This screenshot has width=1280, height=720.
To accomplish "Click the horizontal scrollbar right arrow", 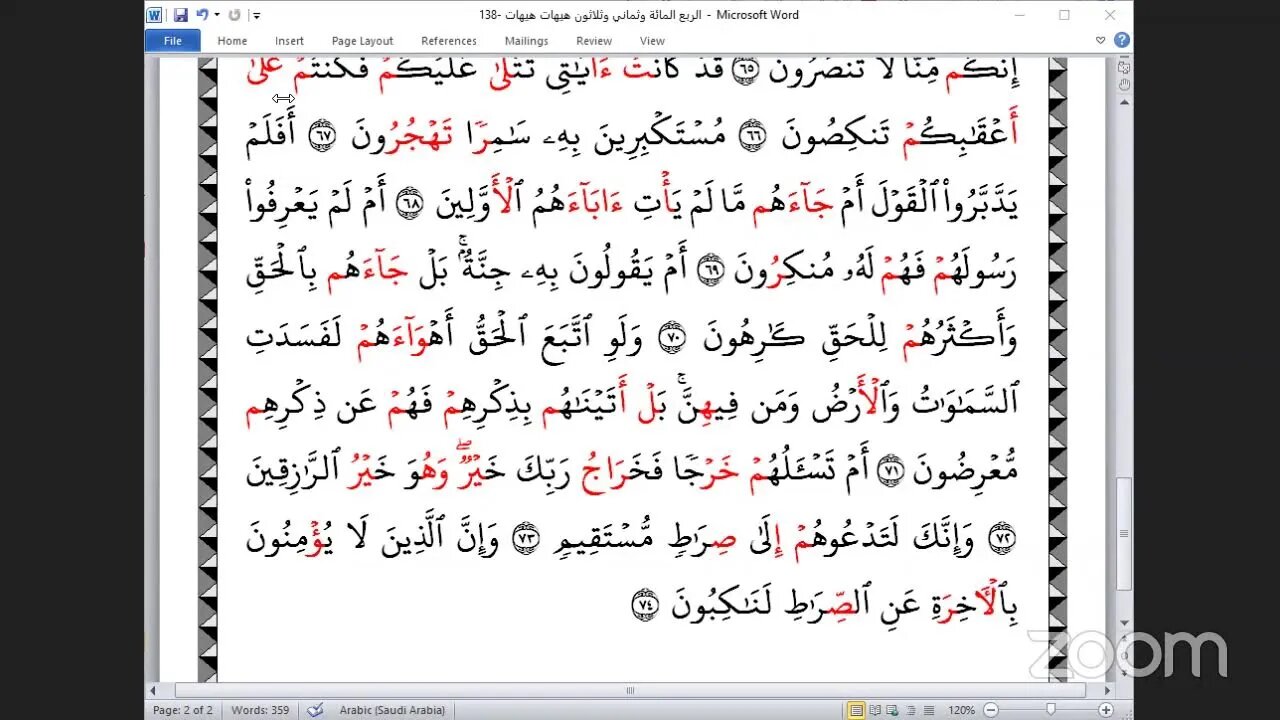I will tap(1107, 690).
